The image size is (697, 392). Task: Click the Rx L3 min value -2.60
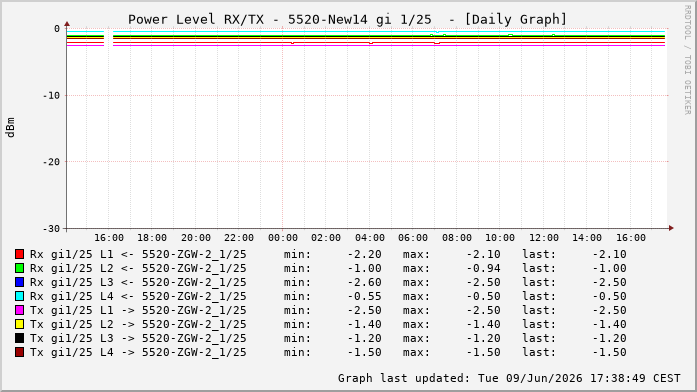click(364, 282)
